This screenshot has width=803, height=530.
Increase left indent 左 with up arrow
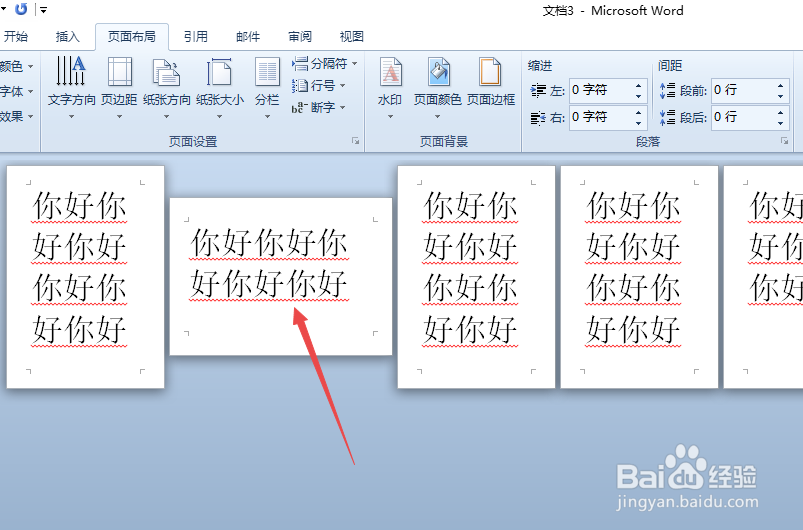(x=639, y=86)
